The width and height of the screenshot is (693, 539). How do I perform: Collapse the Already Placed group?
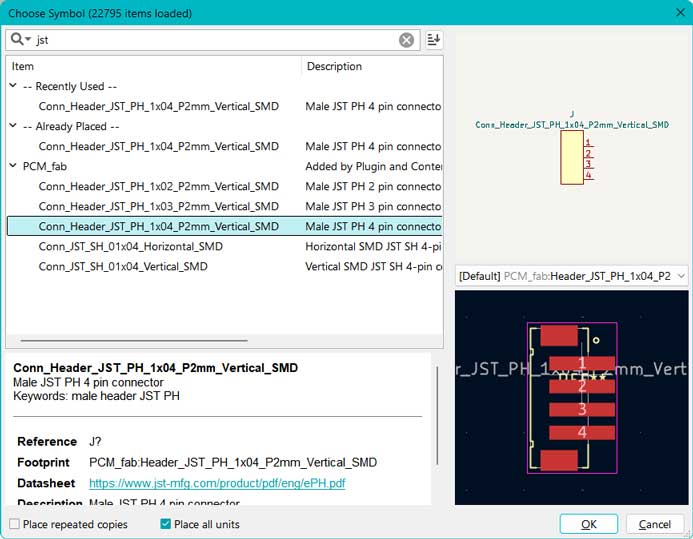click(x=13, y=126)
